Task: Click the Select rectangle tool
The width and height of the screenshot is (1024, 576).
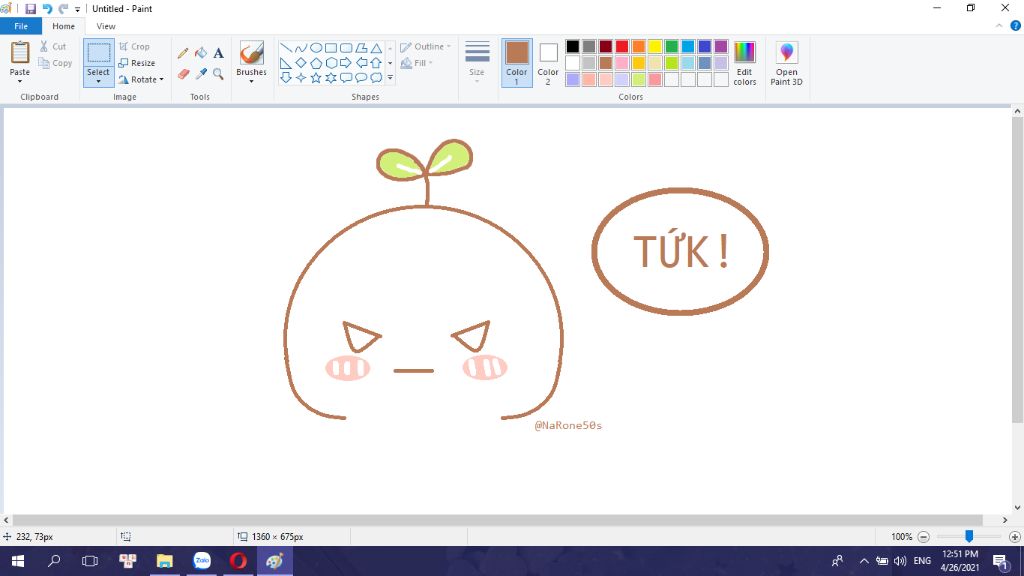Action: (99, 53)
